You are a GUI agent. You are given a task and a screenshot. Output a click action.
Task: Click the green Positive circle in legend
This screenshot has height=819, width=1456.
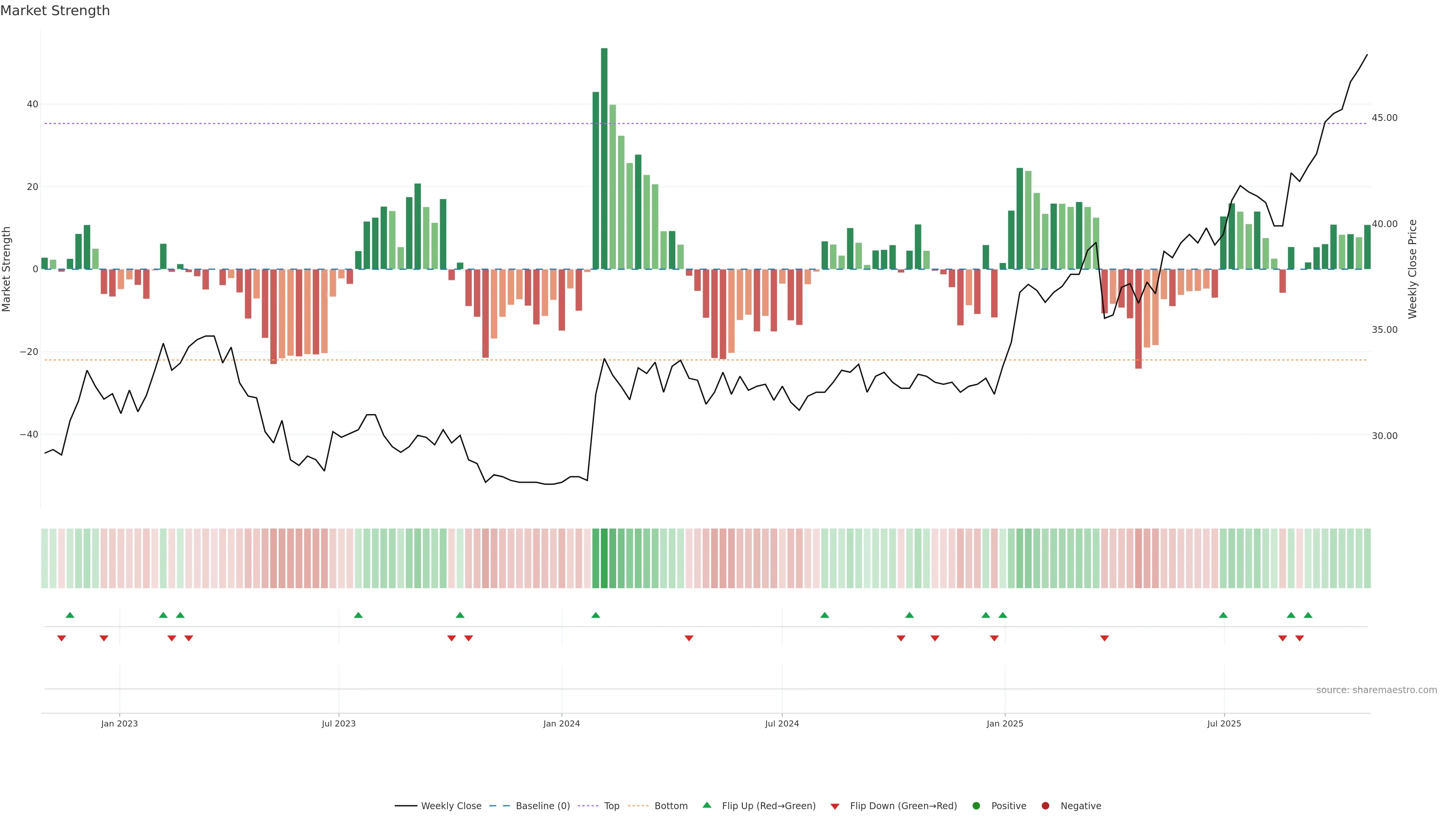click(x=976, y=806)
